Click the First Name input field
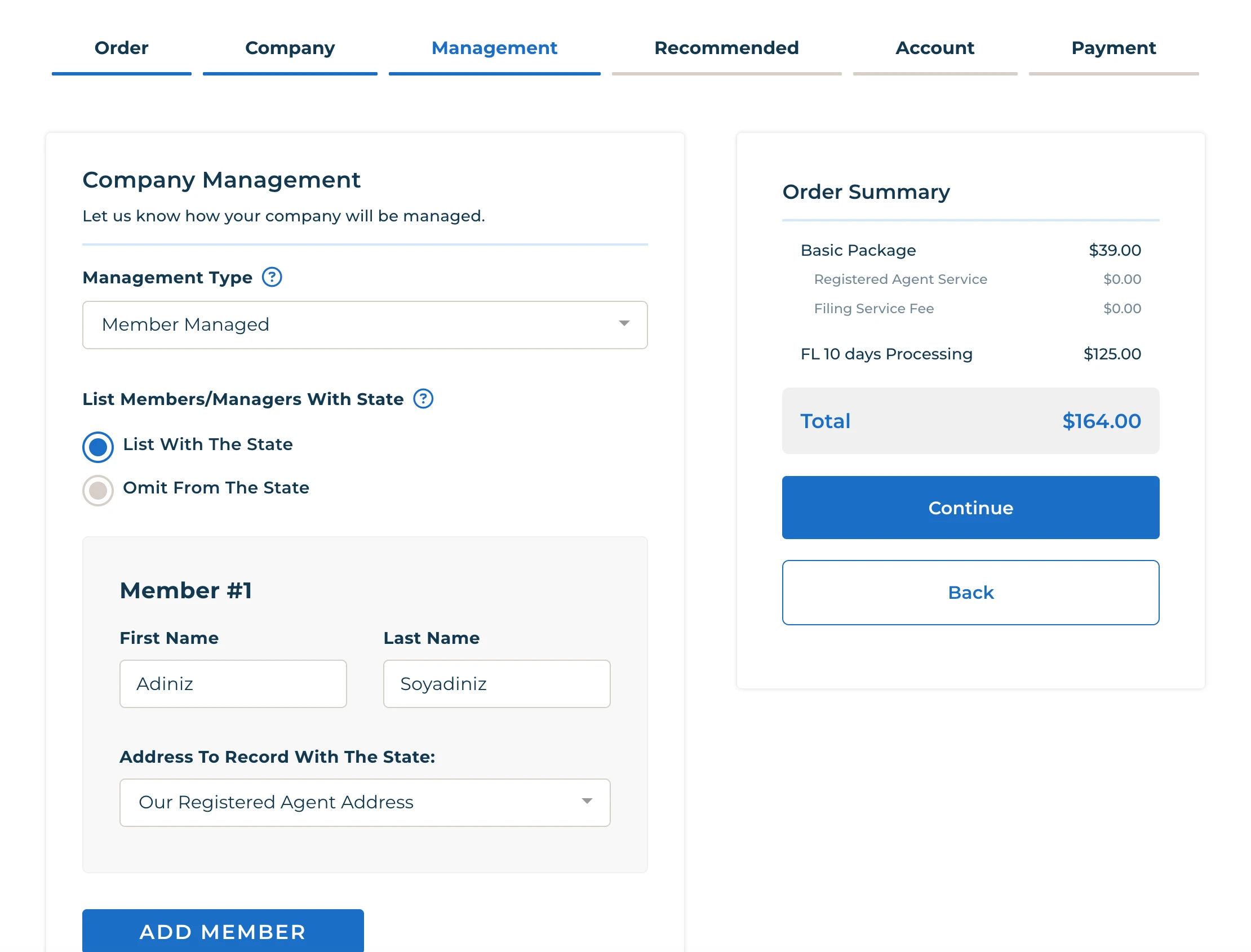This screenshot has height=952, width=1251. point(232,683)
